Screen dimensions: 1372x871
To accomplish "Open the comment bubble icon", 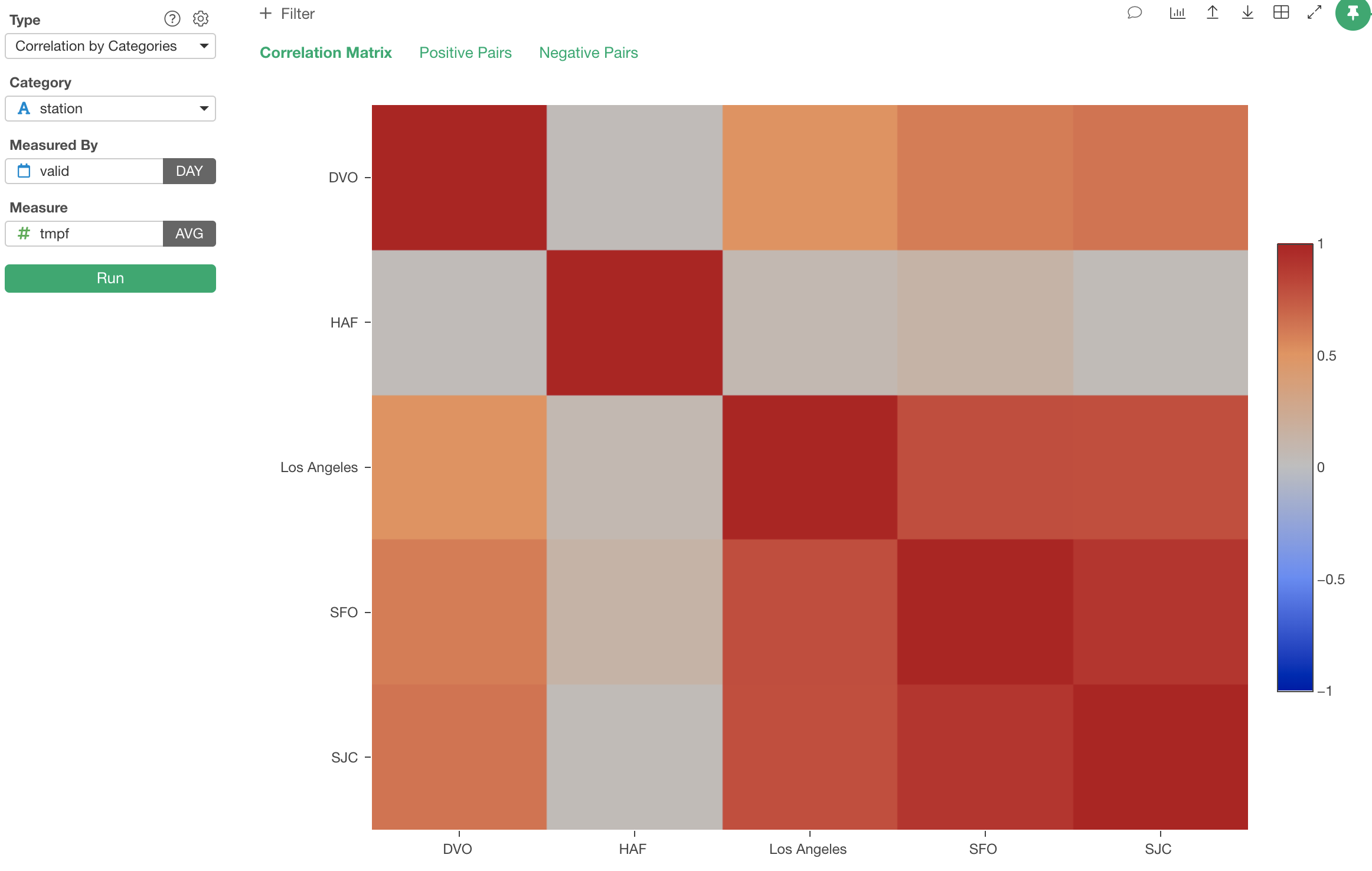I will click(x=1134, y=12).
